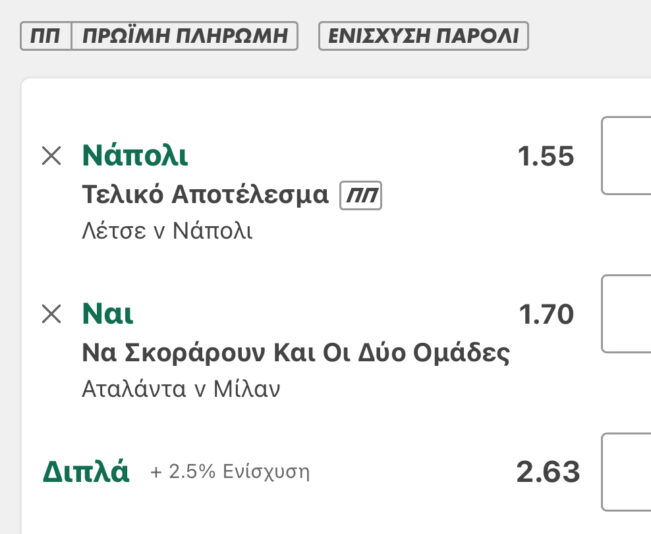Click the ΠΠ badge in the top tag
The width and height of the screenshot is (651, 534).
coord(45,36)
